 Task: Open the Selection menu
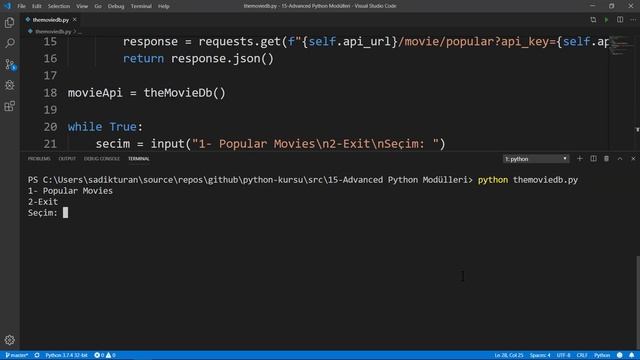(59, 6)
